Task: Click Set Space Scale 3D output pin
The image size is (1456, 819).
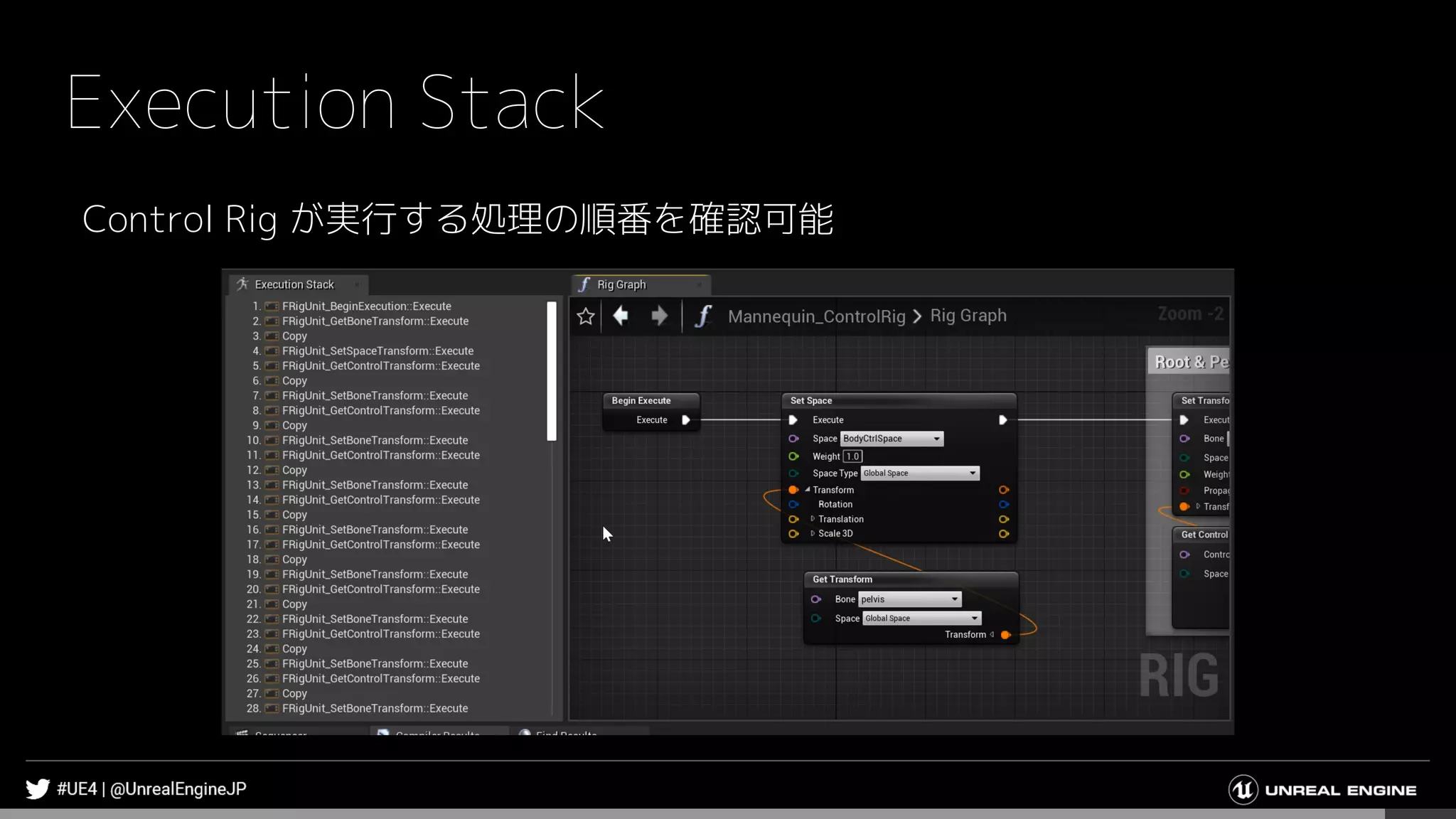Action: pyautogui.click(x=1004, y=534)
